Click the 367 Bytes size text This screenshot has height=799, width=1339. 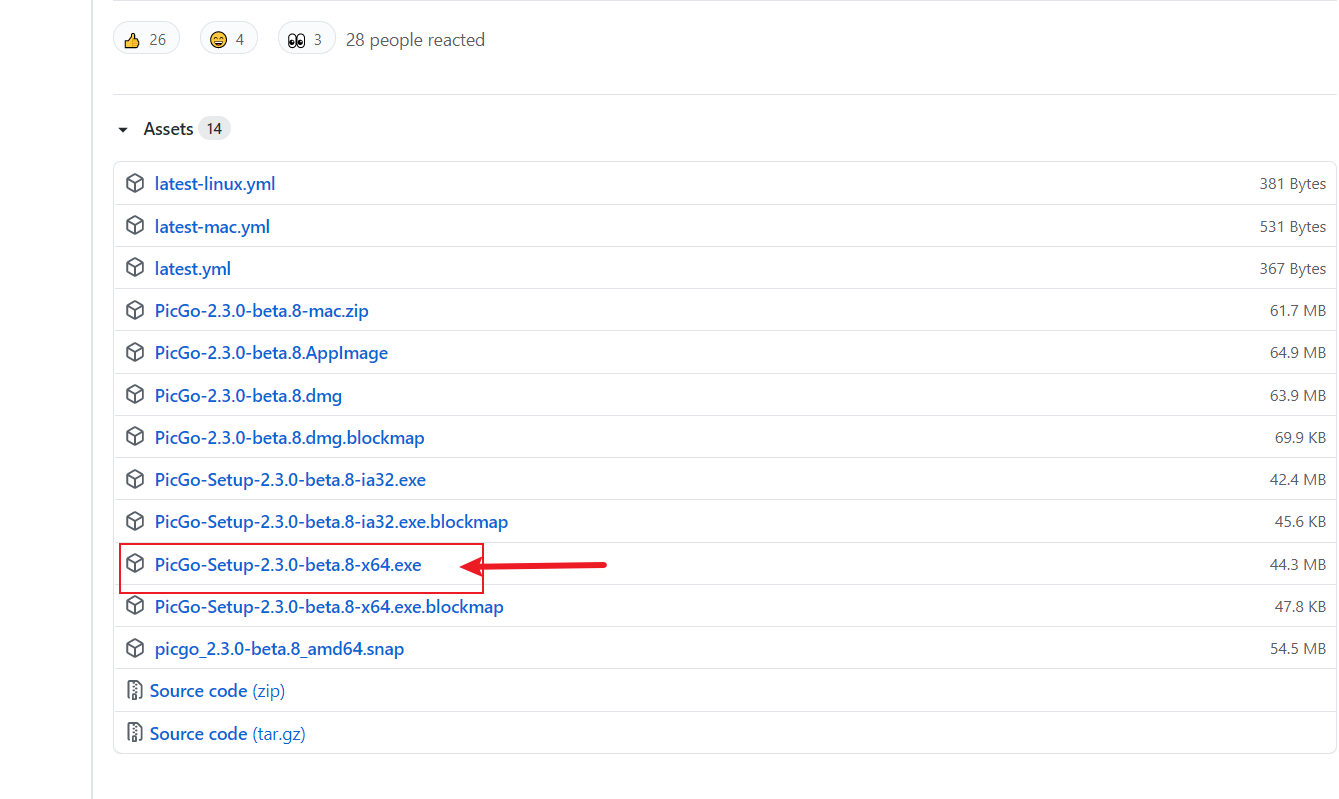click(1293, 269)
